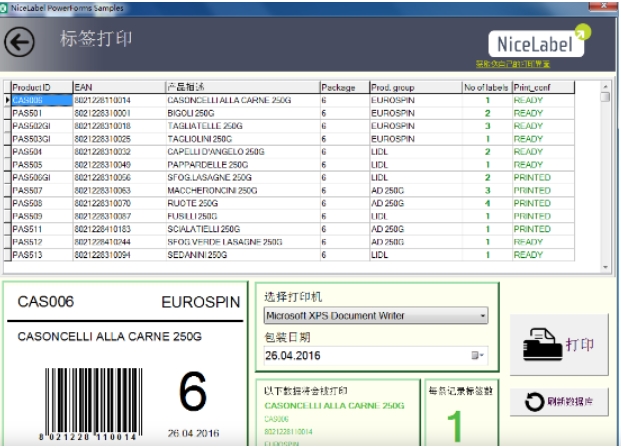Sort by Product ID column header
Image resolution: width=621 pixels, height=448 pixels.
tap(42, 87)
